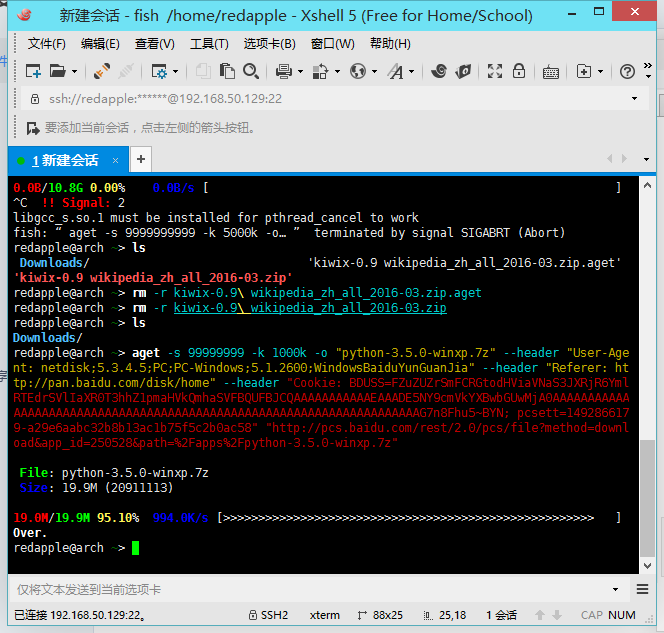Click the disconnect session icon
The height and width of the screenshot is (633, 664).
(x=126, y=71)
